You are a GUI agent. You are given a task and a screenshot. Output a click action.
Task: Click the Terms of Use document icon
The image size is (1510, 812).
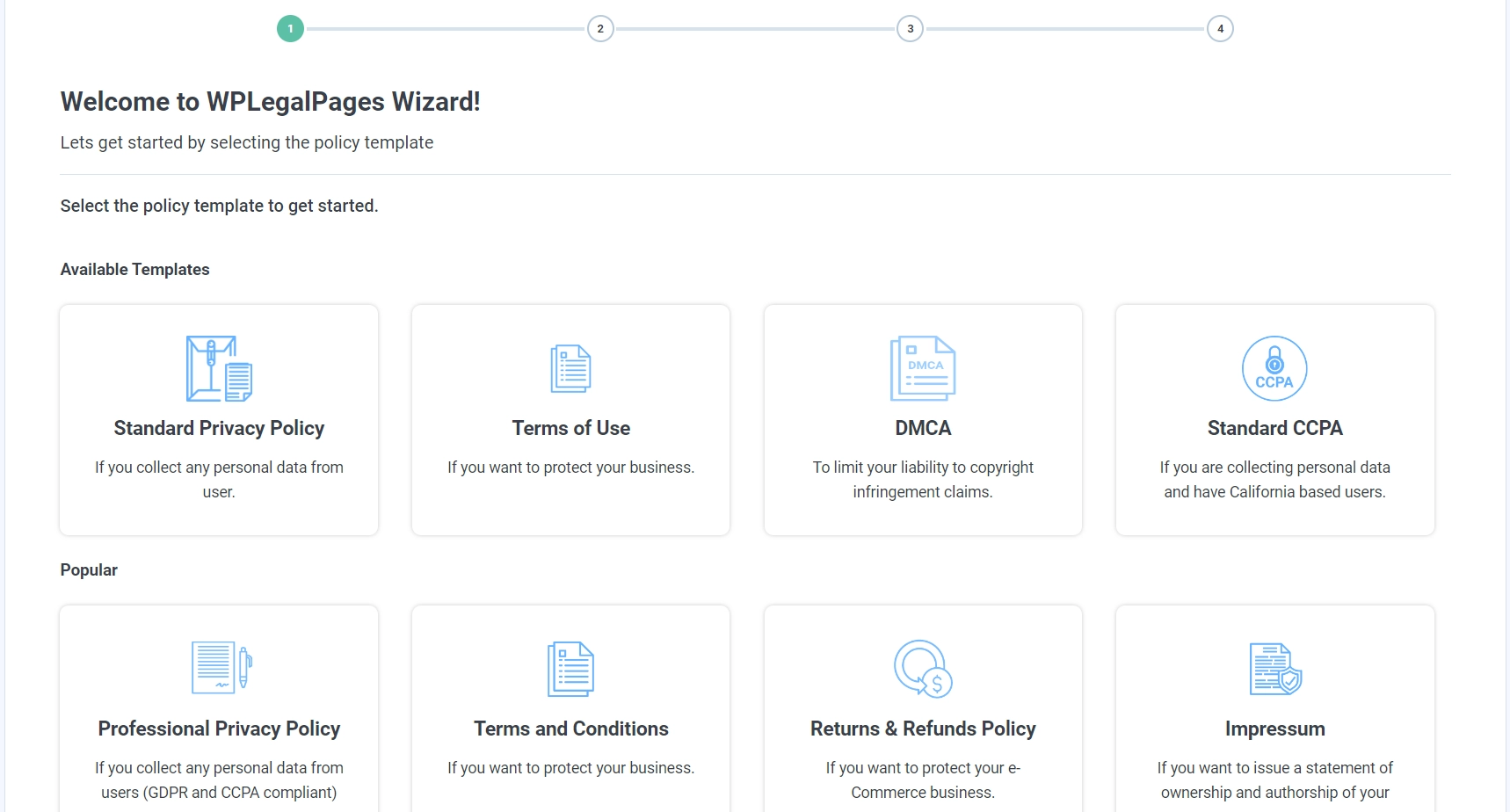(570, 369)
